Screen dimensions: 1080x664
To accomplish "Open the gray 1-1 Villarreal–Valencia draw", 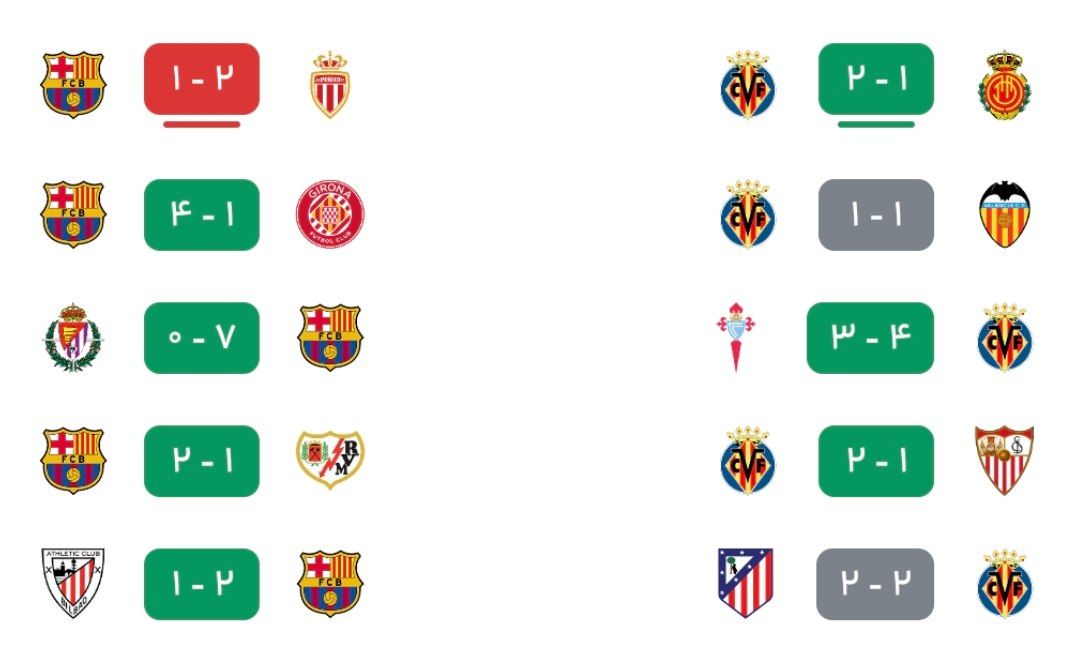I will click(x=876, y=215).
